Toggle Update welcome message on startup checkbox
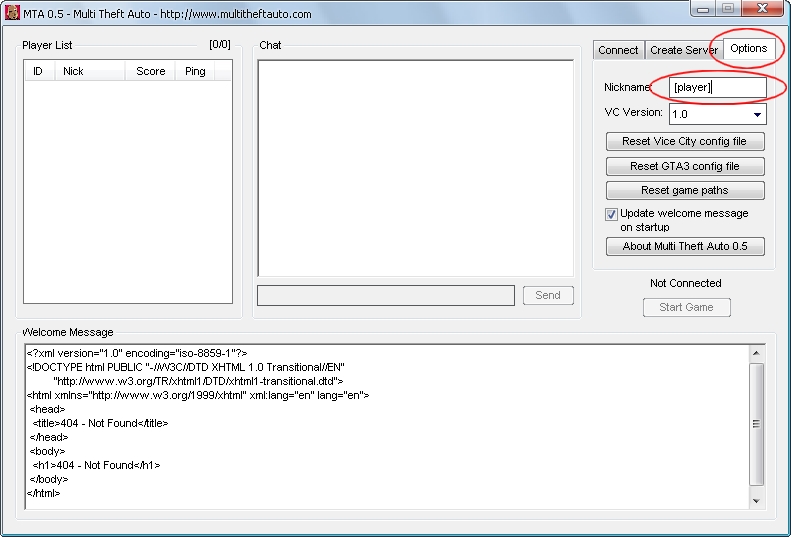Image resolution: width=791 pixels, height=537 pixels. pyautogui.click(x=611, y=214)
